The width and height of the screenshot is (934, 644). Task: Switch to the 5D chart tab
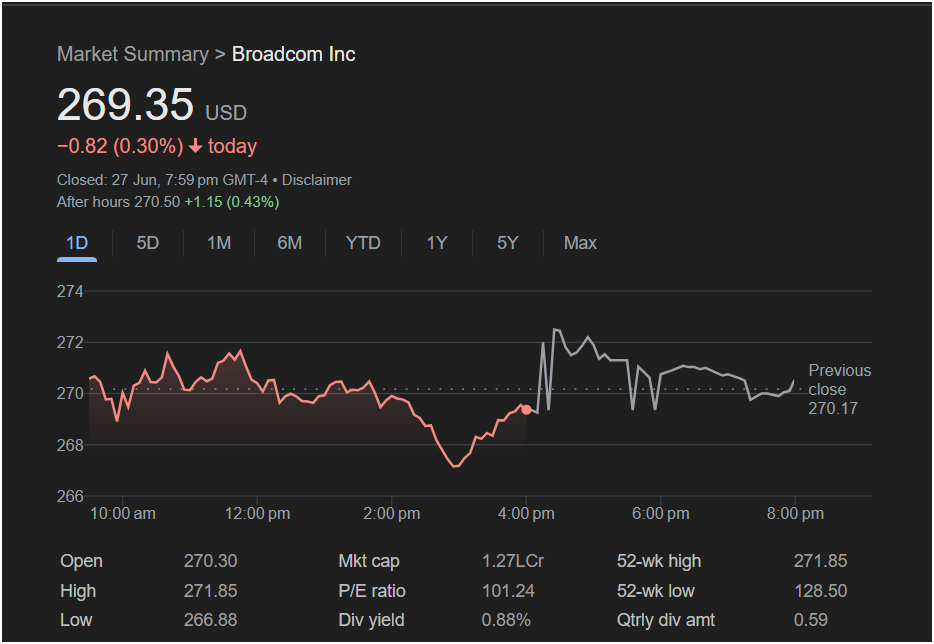148,243
